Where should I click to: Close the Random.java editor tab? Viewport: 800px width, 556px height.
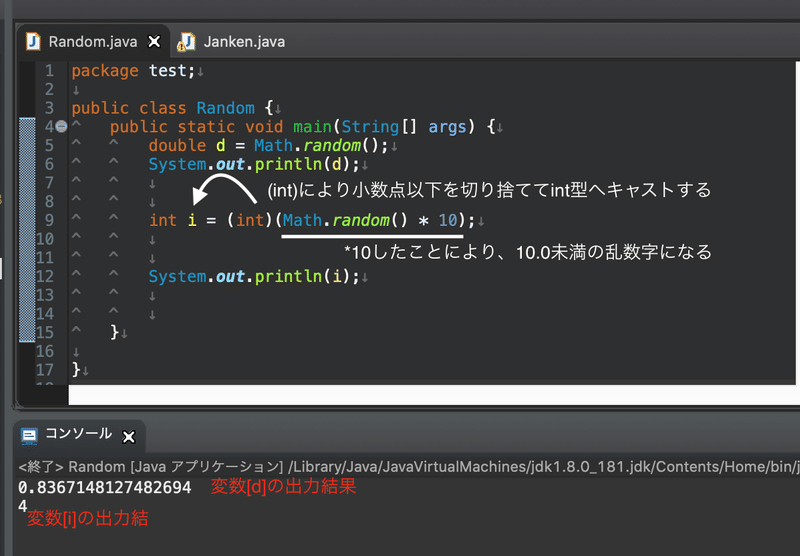pos(154,41)
